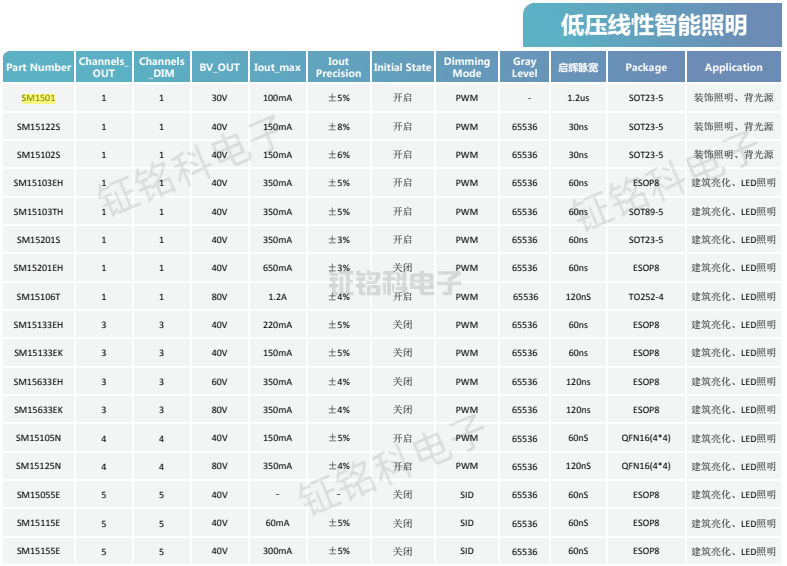Click 装饰照明、背光源 application in SM1501 row
Screen dimensions: 787x566
(733, 98)
